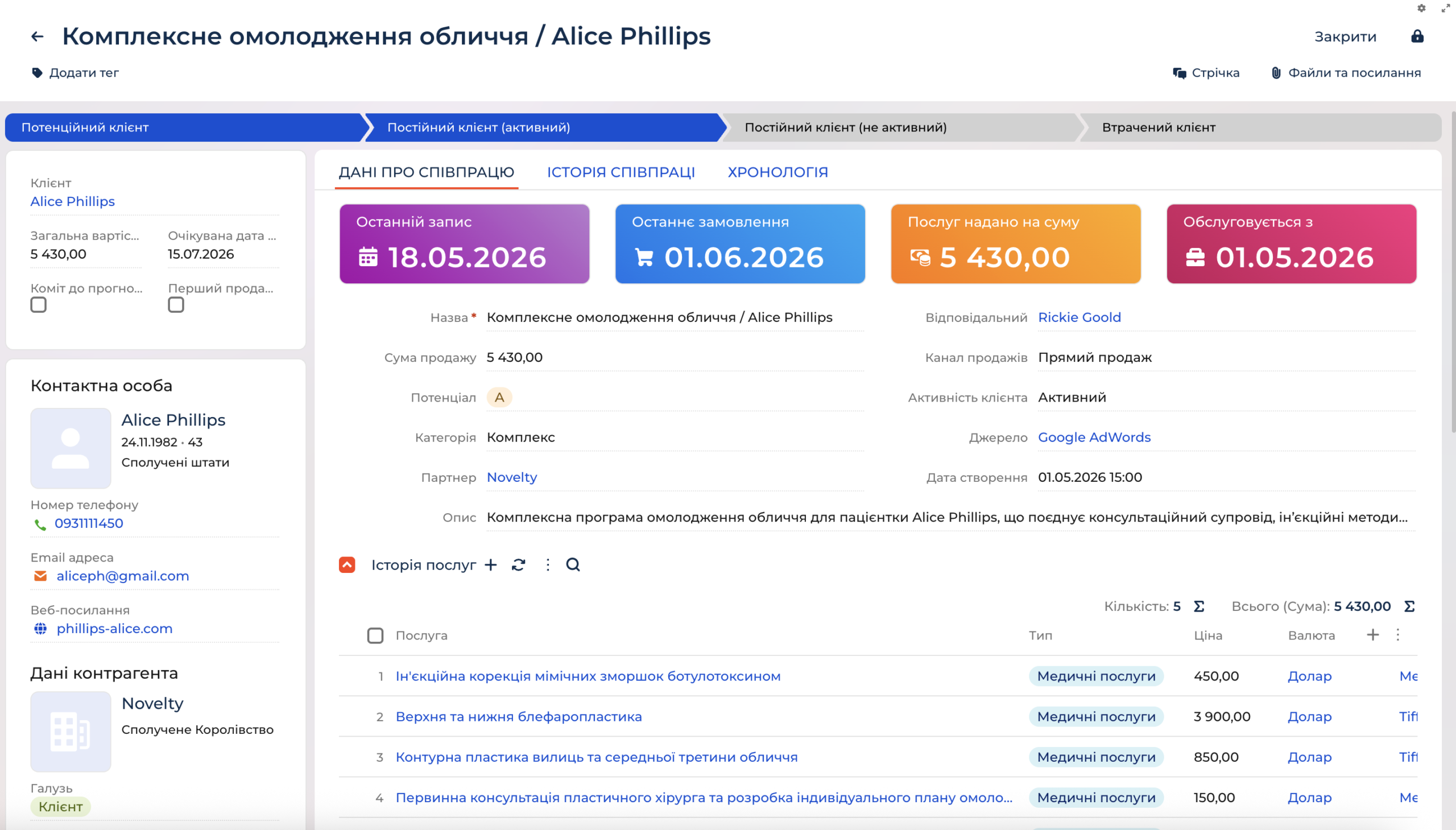Click Дата створення field 01.05.2026 15:00
Image resolution: width=1456 pixels, height=830 pixels.
1227,477
